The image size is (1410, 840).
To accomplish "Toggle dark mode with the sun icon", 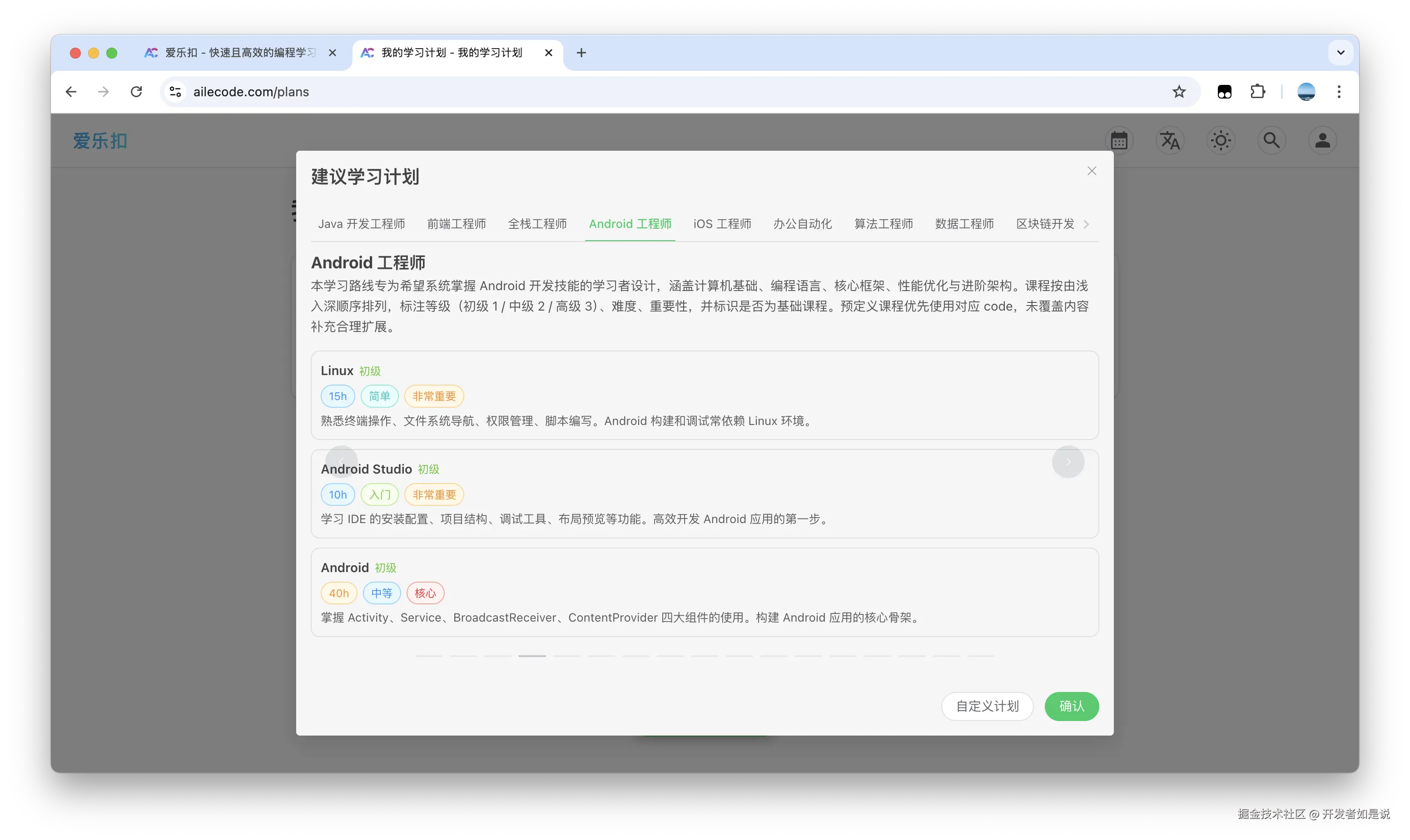I will [1220, 140].
